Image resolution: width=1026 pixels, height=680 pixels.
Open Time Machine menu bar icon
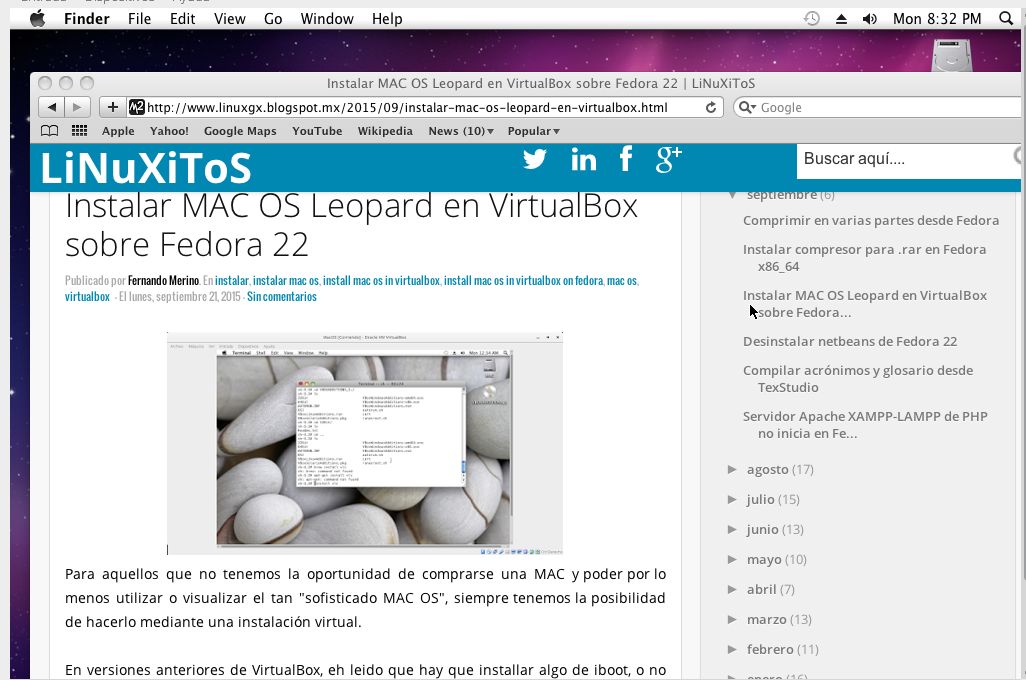(x=811, y=19)
